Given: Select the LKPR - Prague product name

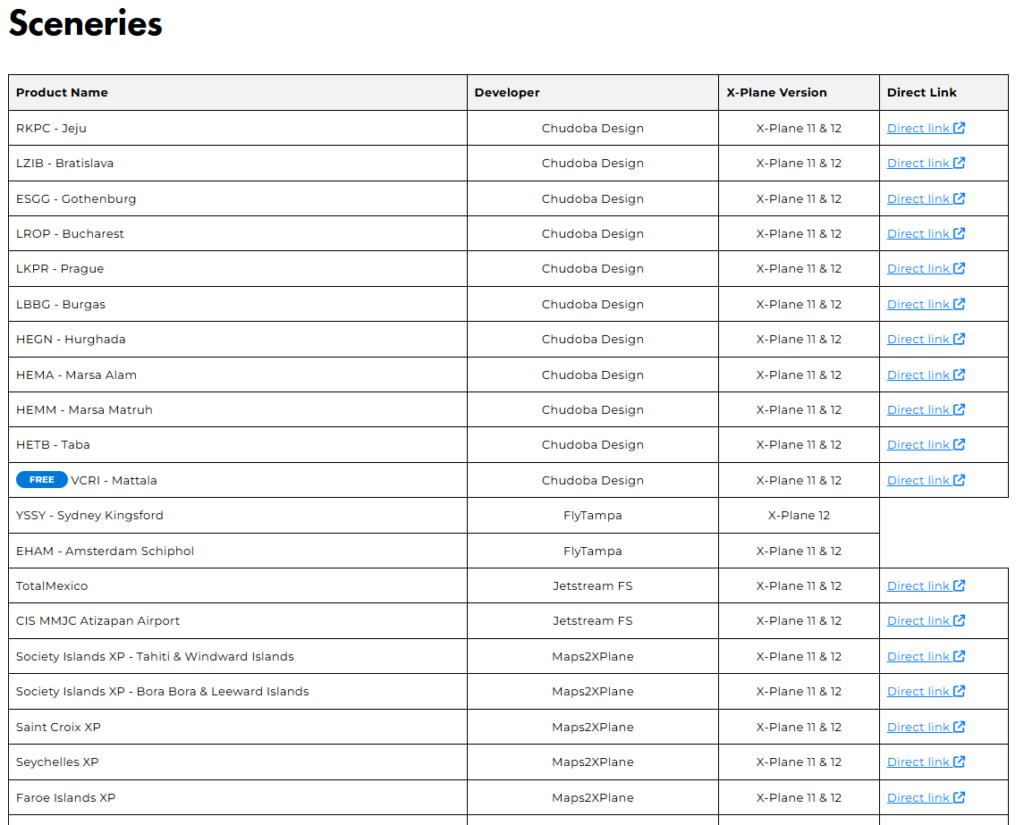Looking at the screenshot, I should (x=60, y=268).
